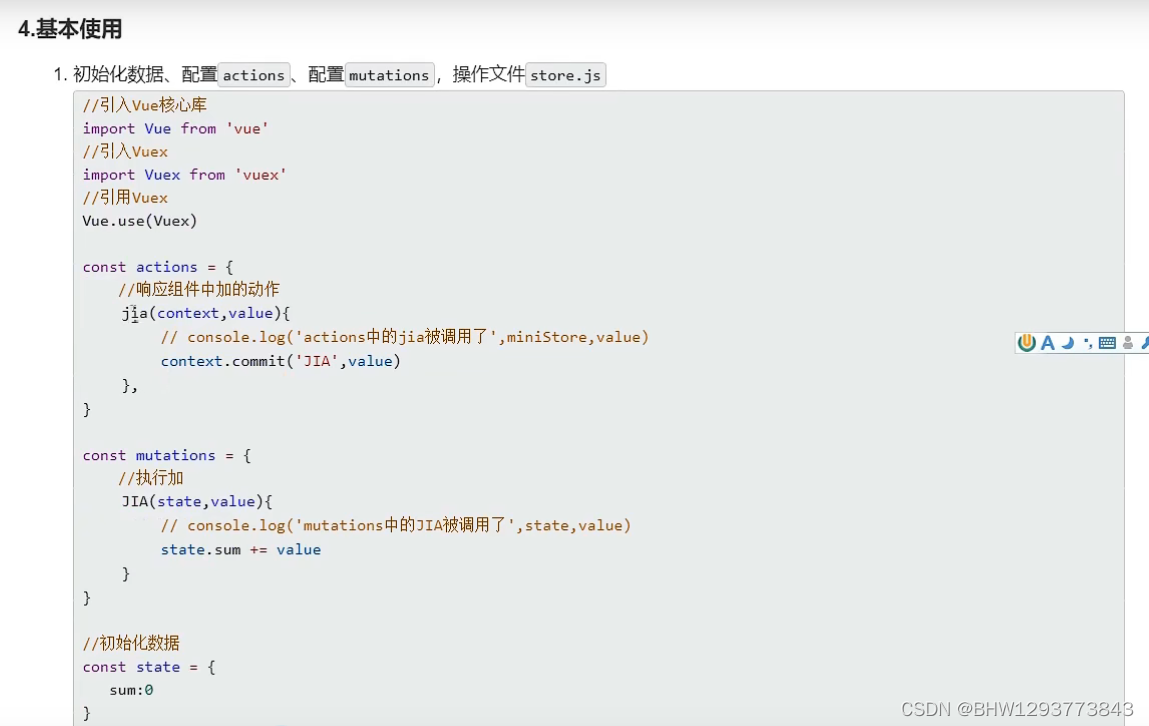The width and height of the screenshot is (1149, 726).
Task: Click the 'state.sum += value' line
Action: [240, 549]
